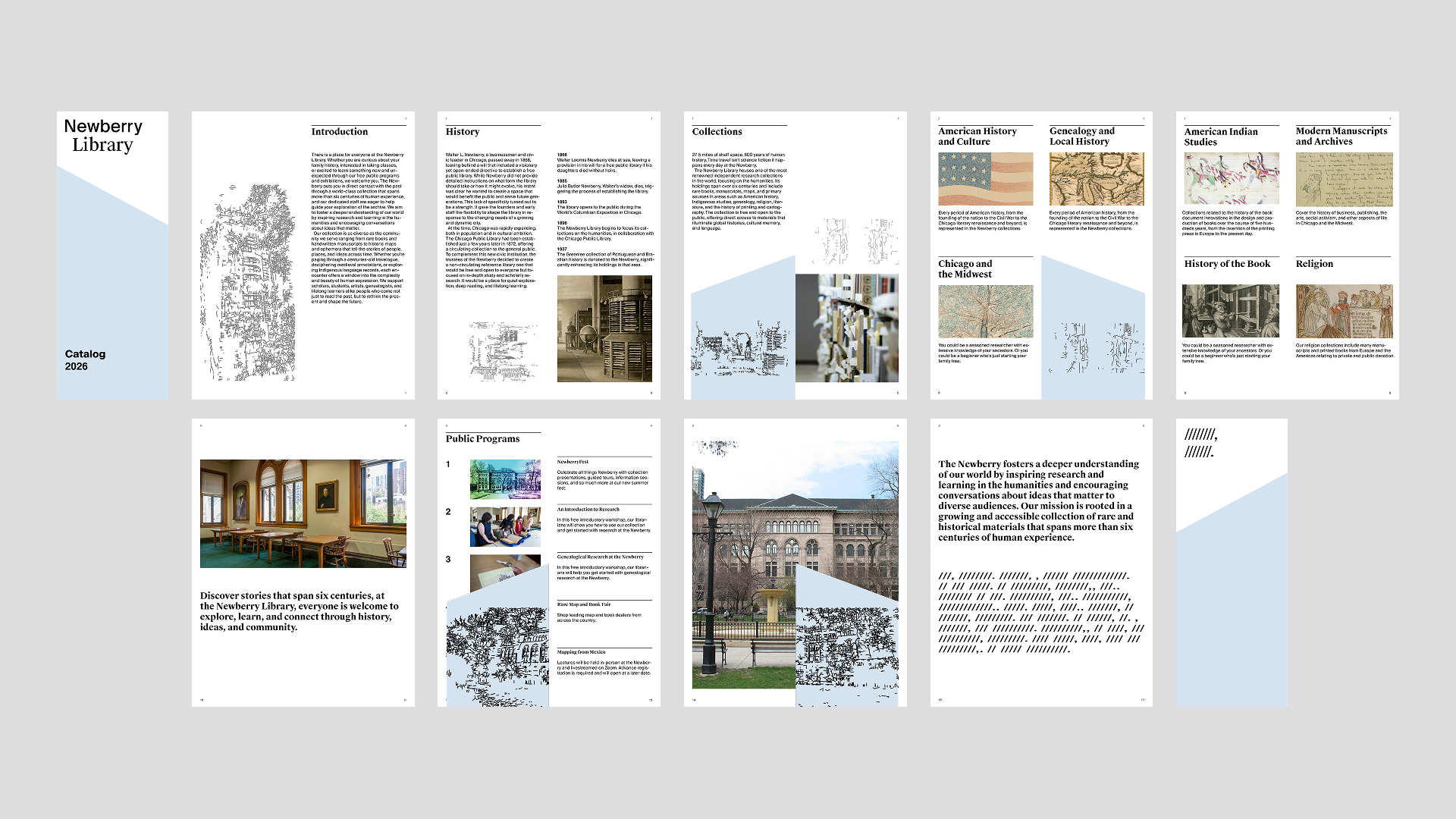Click the History of the Book engraving
The height and width of the screenshot is (819, 1456).
pyautogui.click(x=1230, y=311)
